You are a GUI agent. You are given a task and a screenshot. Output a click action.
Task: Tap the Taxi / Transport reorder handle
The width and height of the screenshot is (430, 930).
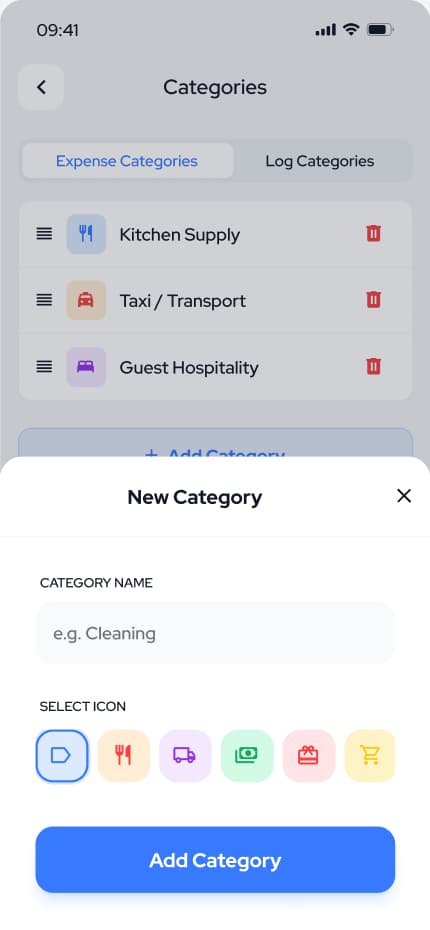(x=44, y=300)
